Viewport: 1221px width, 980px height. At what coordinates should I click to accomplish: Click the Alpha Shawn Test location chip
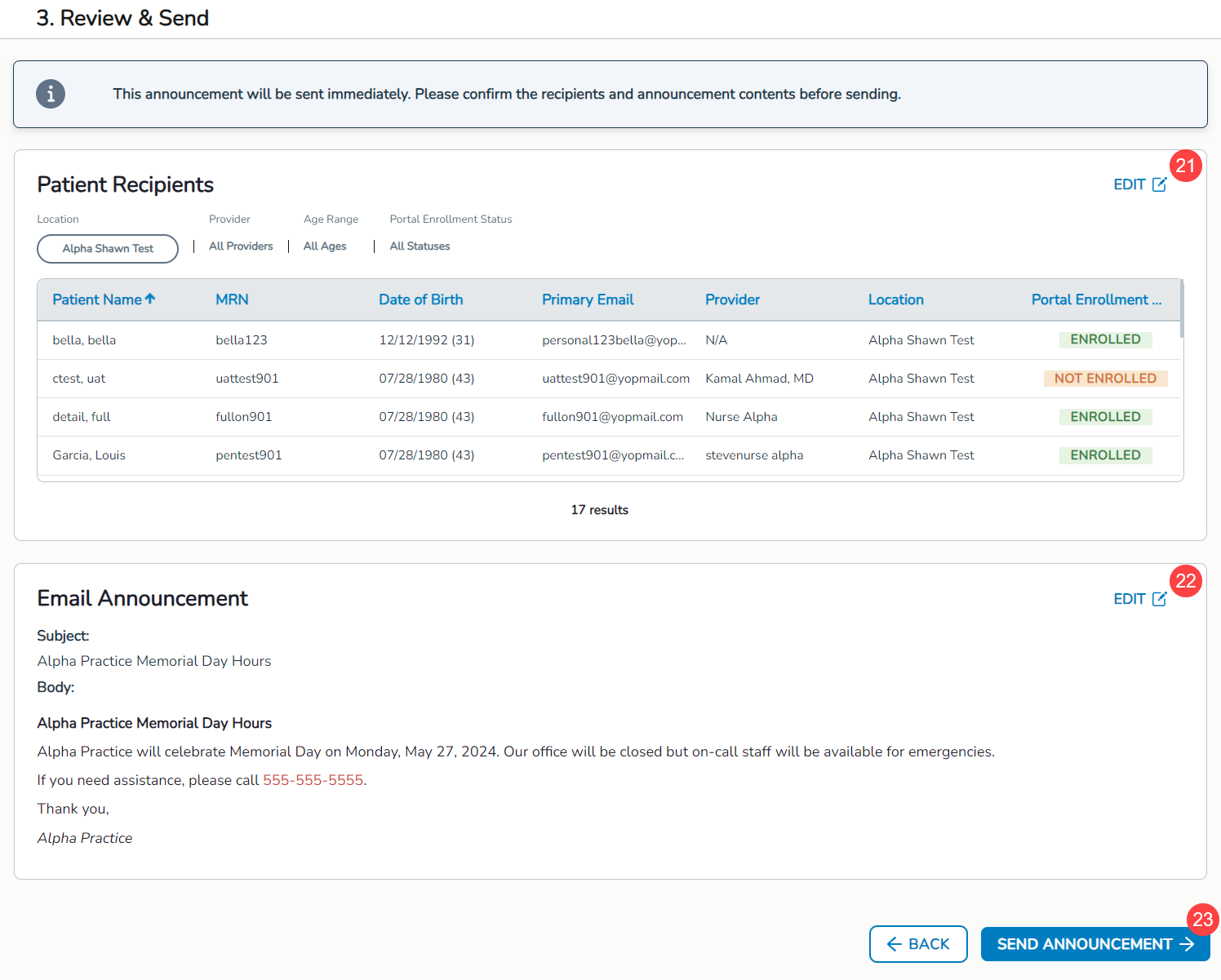coord(108,249)
